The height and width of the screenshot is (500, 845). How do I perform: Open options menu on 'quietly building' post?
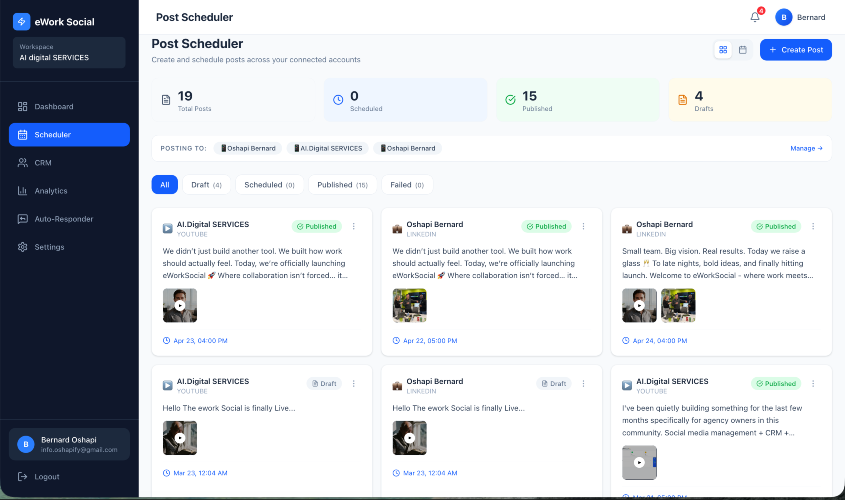tap(813, 384)
